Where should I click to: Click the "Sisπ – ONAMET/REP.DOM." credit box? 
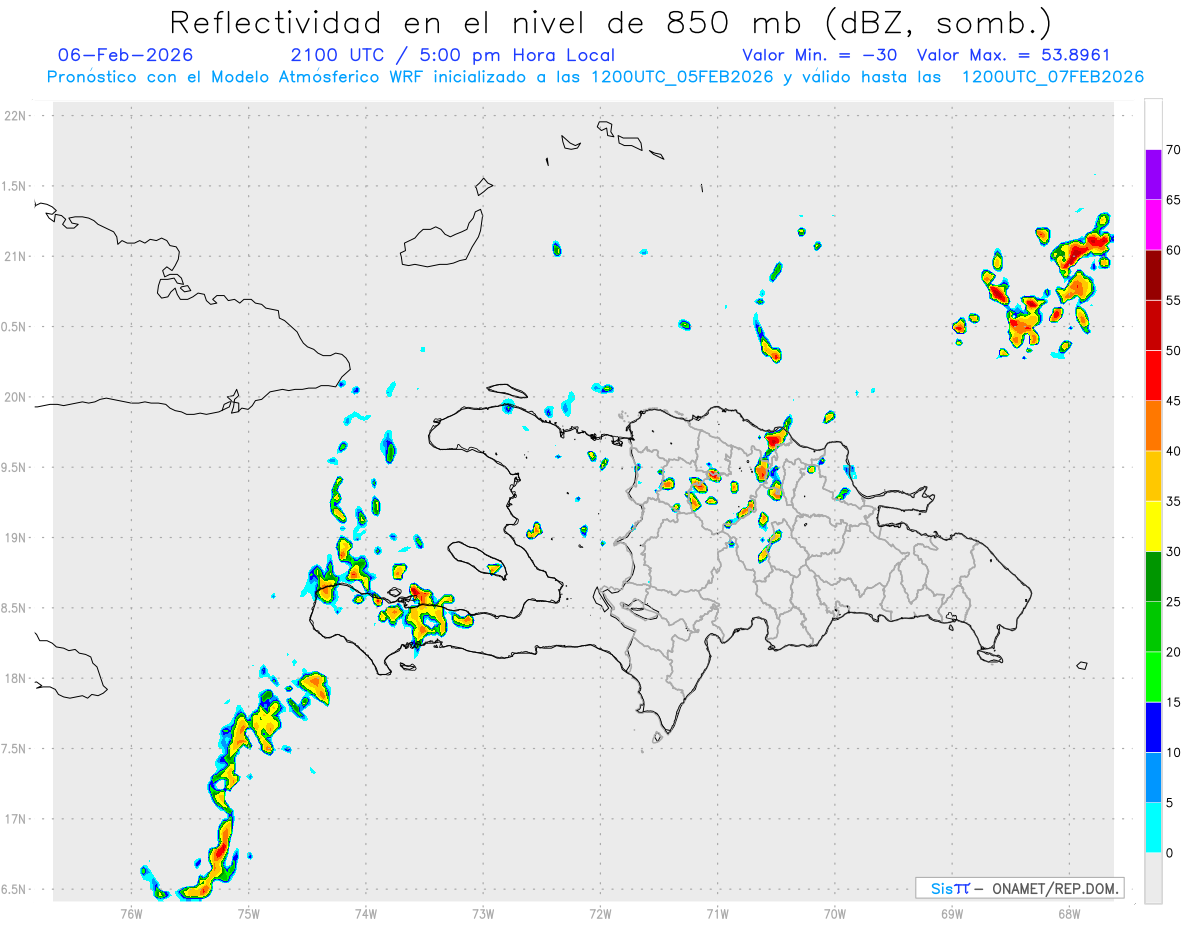tap(1019, 888)
